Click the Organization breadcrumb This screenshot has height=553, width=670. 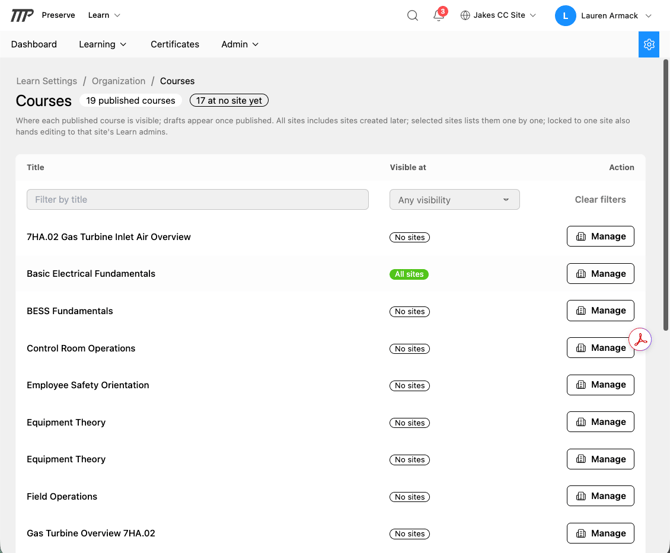click(x=118, y=81)
